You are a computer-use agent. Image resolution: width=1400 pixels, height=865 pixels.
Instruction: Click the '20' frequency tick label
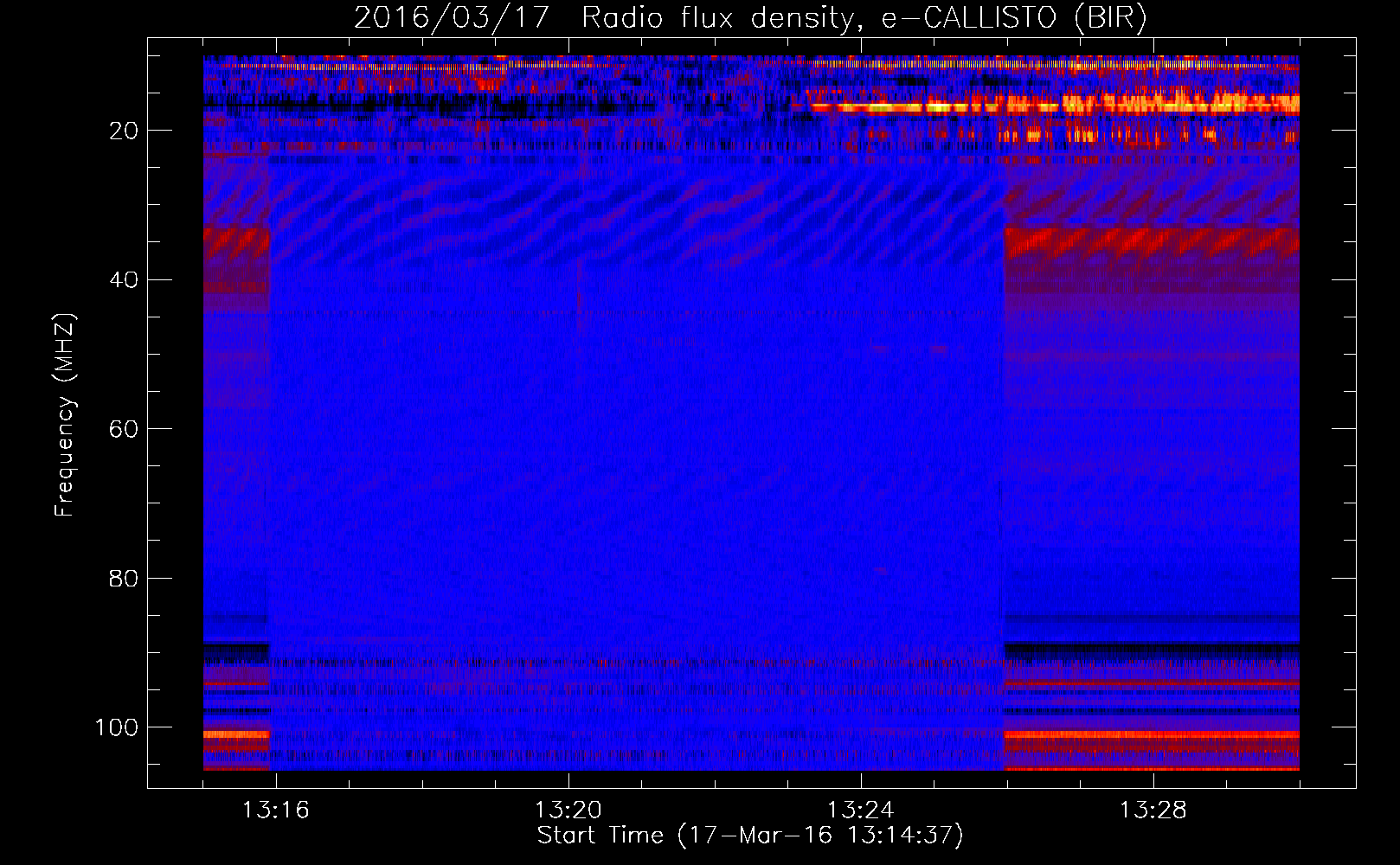pos(124,131)
